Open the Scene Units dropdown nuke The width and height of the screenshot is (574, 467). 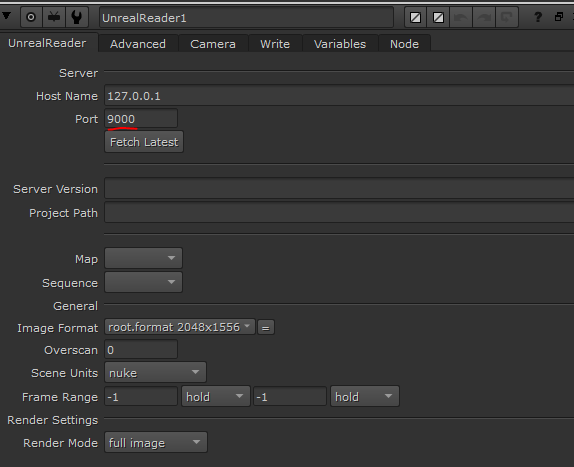coord(155,373)
